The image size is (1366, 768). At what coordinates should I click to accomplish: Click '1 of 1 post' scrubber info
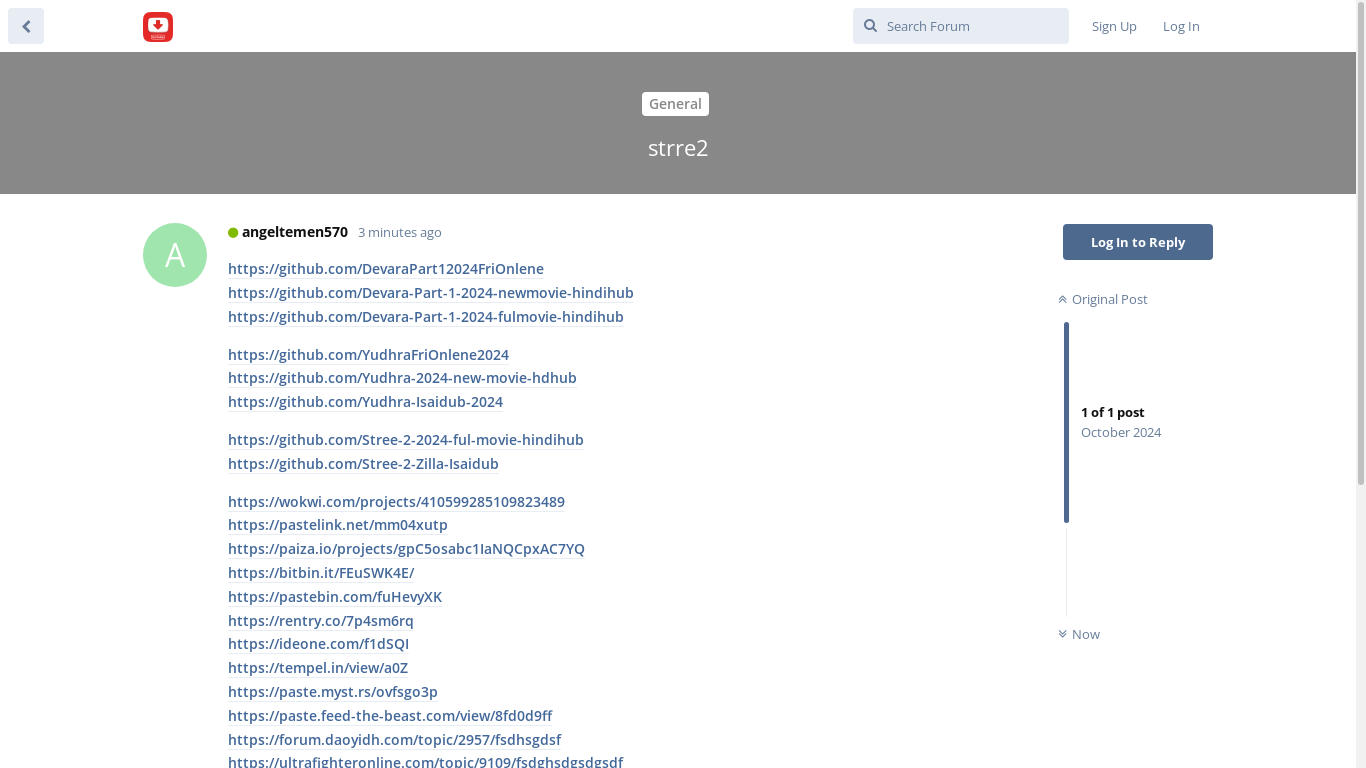pyautogui.click(x=1112, y=412)
